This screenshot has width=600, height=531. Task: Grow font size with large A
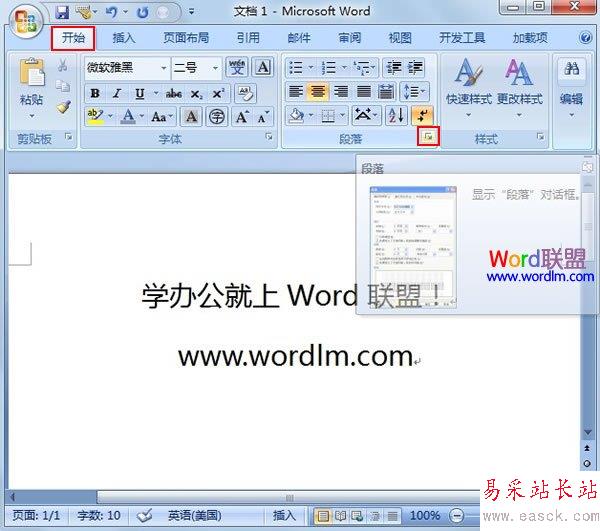pos(241,116)
